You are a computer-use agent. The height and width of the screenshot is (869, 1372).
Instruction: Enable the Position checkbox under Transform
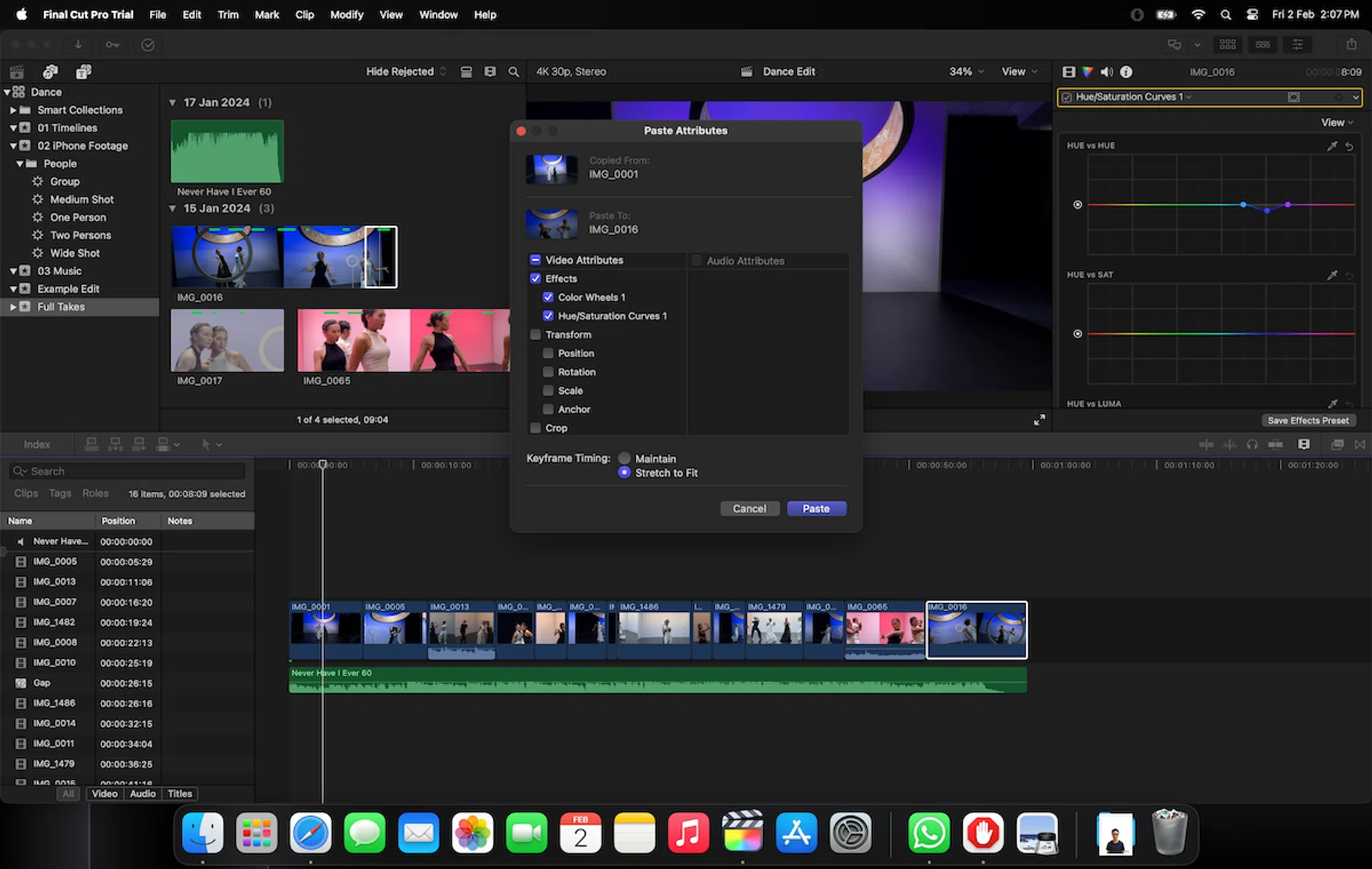point(548,353)
